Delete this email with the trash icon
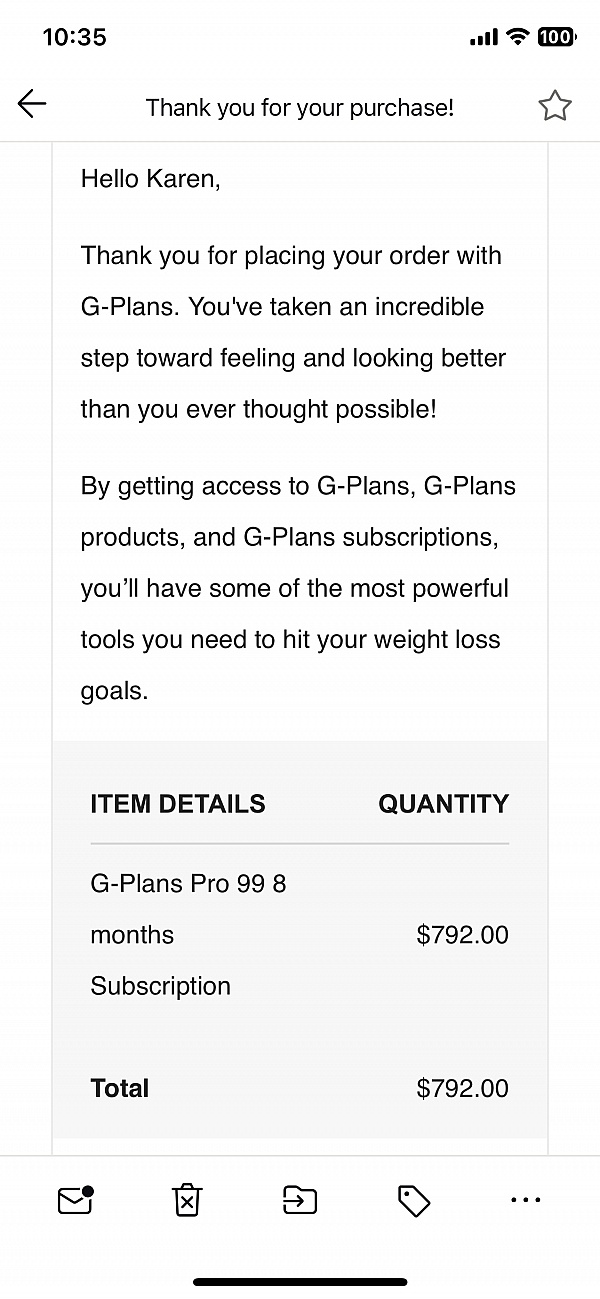 click(186, 1200)
